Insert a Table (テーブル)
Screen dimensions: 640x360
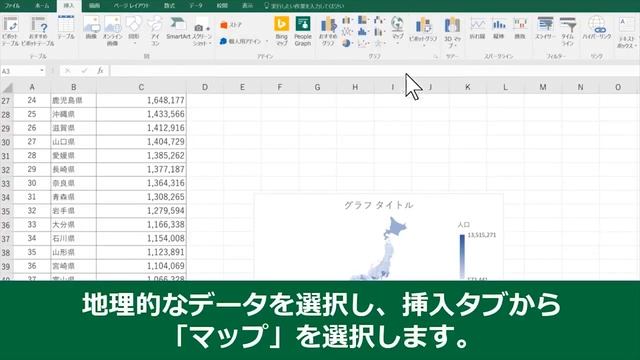[66, 28]
